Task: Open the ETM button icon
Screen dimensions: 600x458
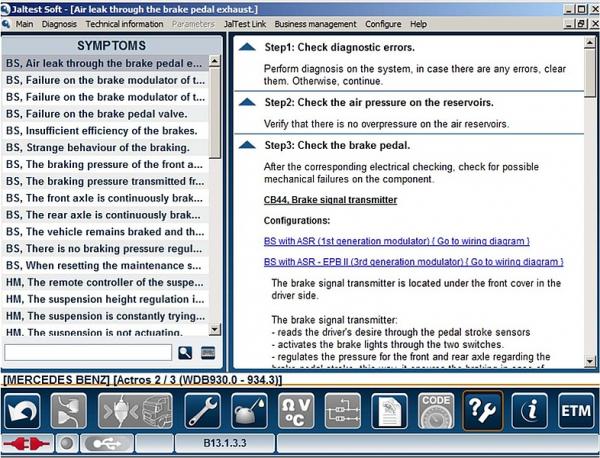Action: [576, 411]
